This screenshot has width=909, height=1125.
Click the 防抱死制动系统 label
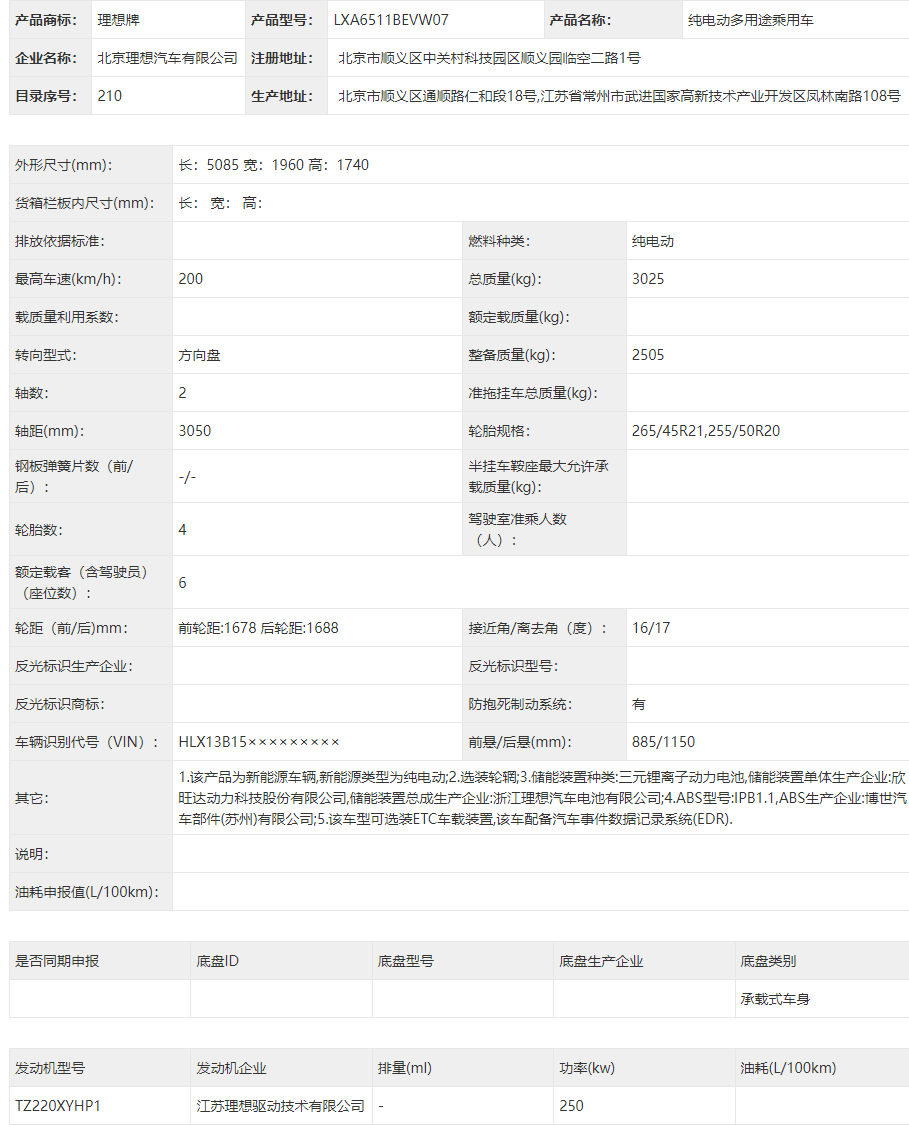click(x=520, y=705)
